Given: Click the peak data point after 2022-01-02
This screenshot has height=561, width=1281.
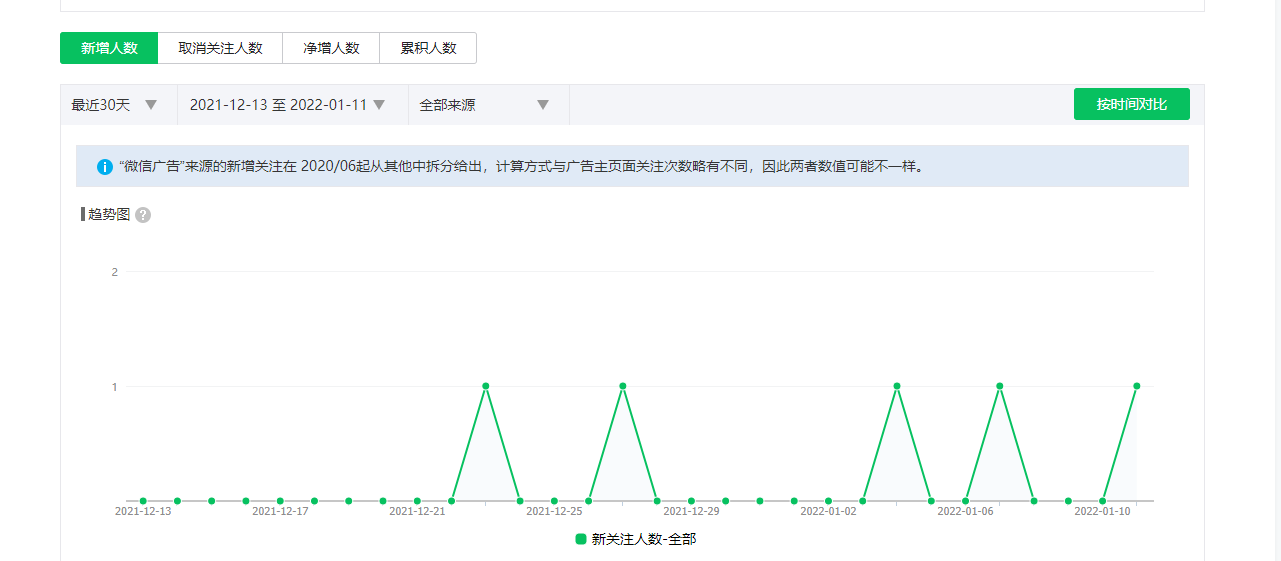Looking at the screenshot, I should (x=897, y=386).
